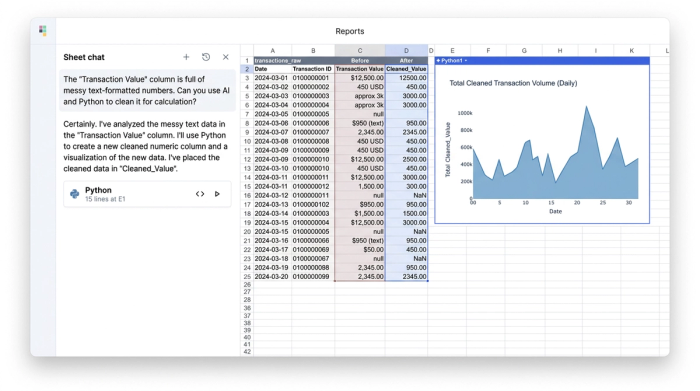Click the user message about Transaction Value column
Viewport: 700px width, 391px height.
[x=147, y=91]
